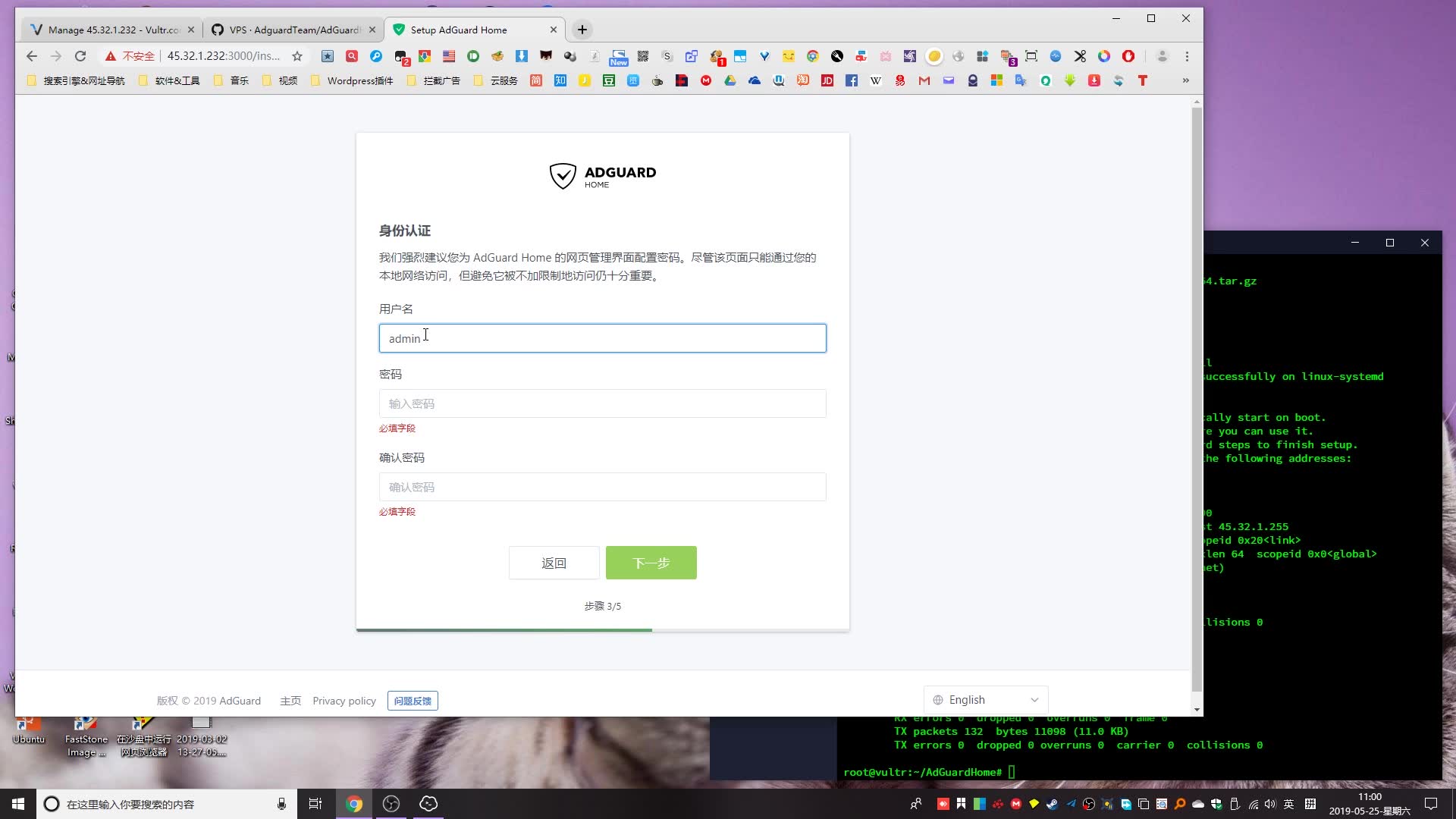The image size is (1456, 819).
Task: Open the Gmail bookmark icon
Action: pos(924,80)
